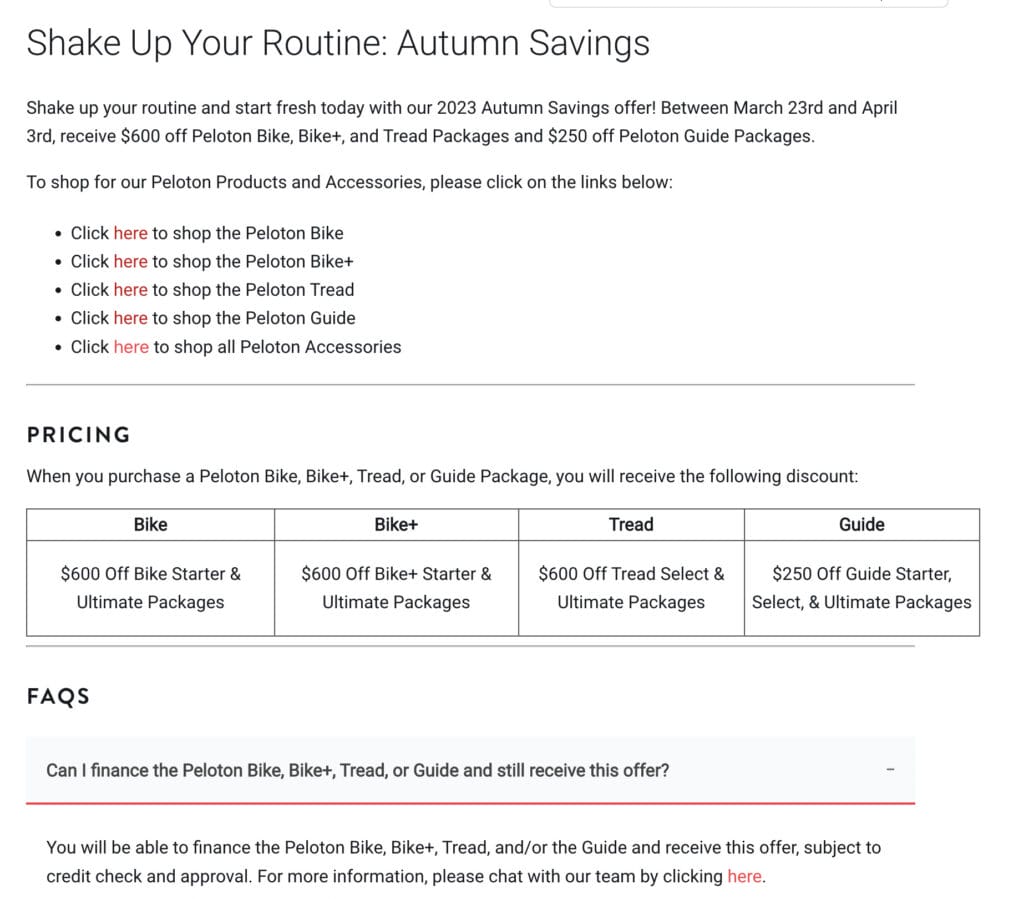
Task: Click the '$600 Off Tread Select' table cell
Action: coord(631,588)
